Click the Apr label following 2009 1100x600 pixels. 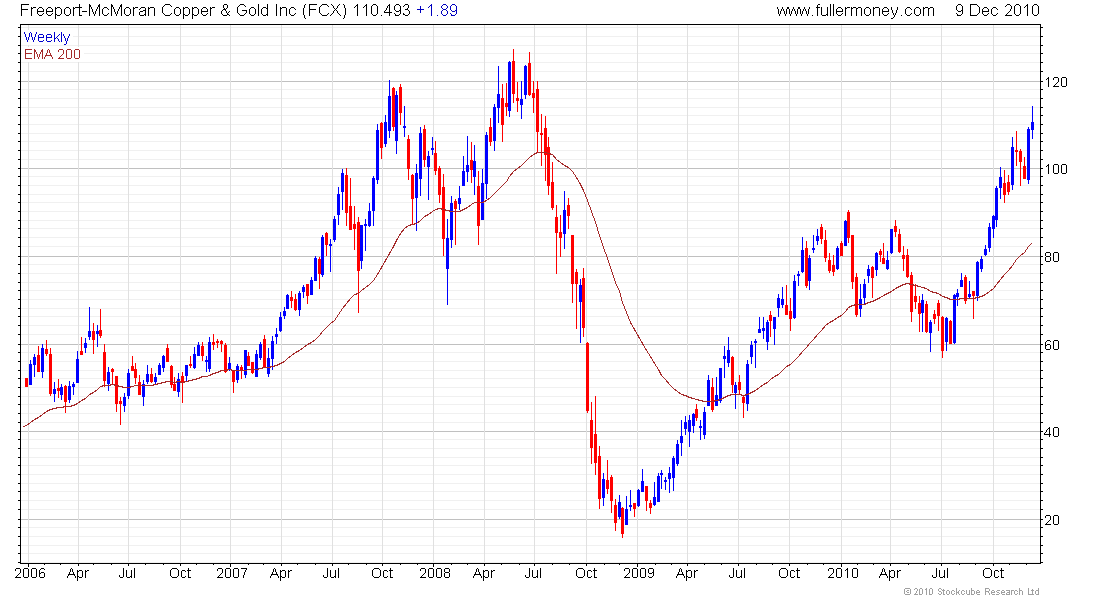coord(687,573)
